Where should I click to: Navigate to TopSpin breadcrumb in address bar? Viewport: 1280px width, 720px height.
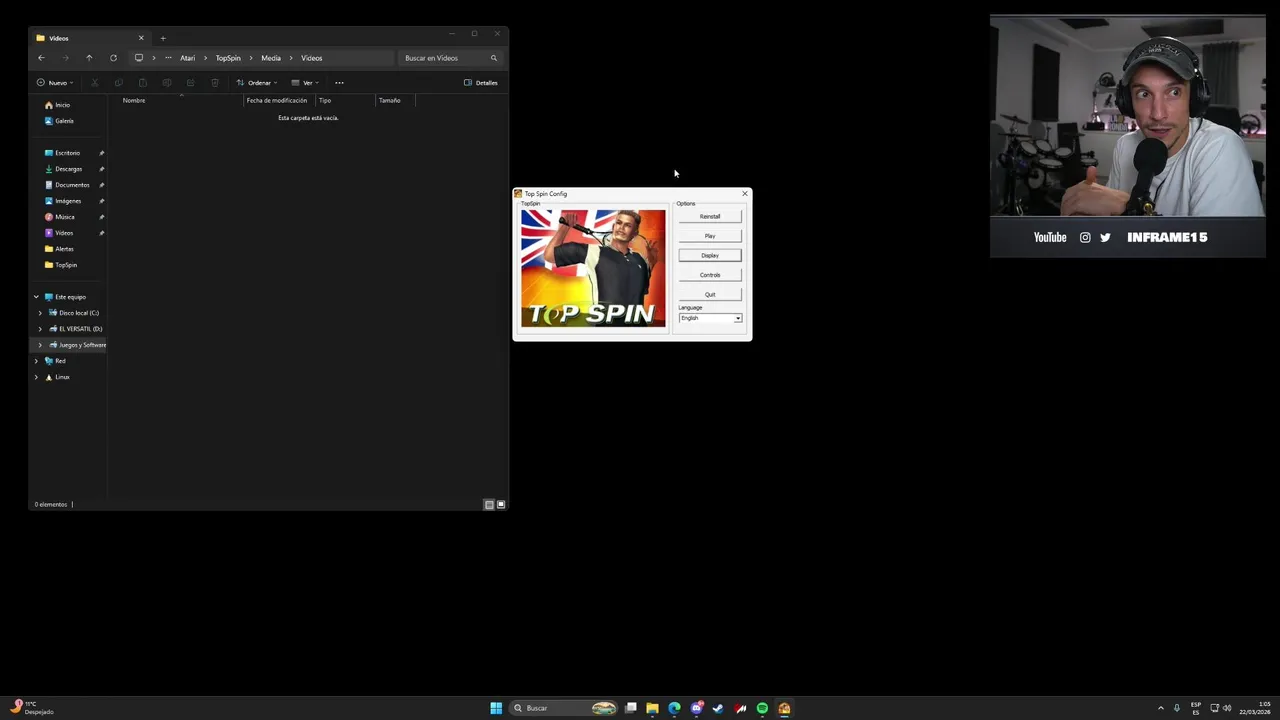tap(228, 58)
